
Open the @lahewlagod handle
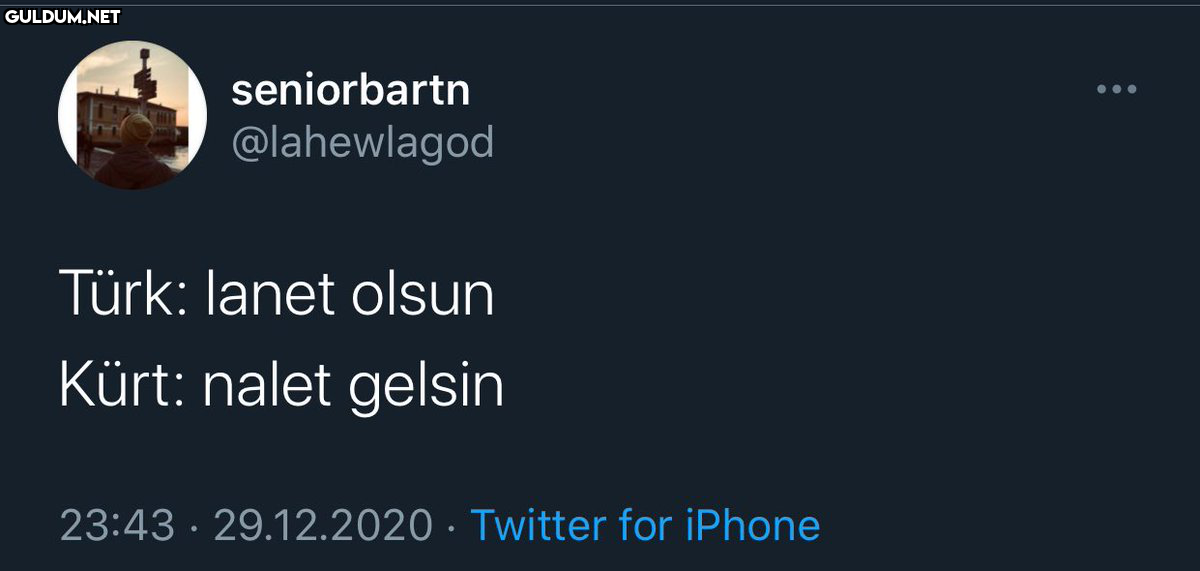click(x=362, y=143)
